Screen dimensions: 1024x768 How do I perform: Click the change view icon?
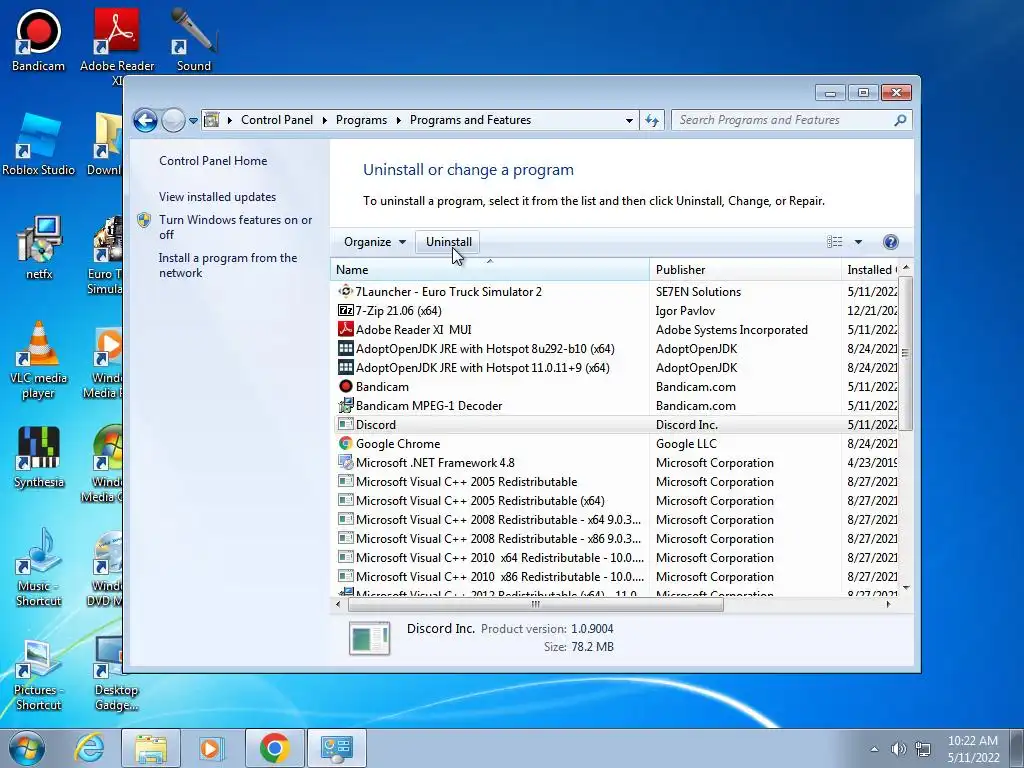click(835, 242)
